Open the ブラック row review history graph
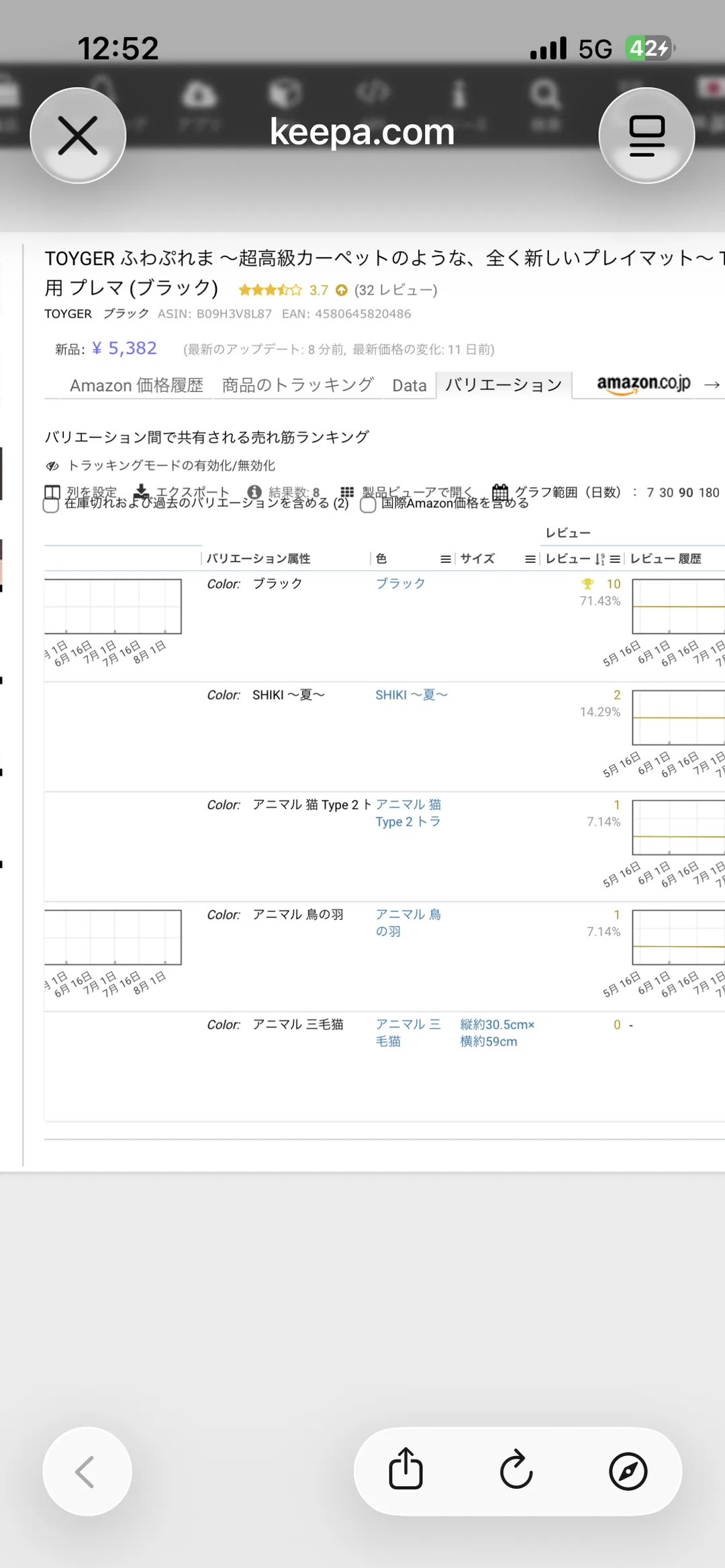725x1568 pixels. (x=678, y=607)
